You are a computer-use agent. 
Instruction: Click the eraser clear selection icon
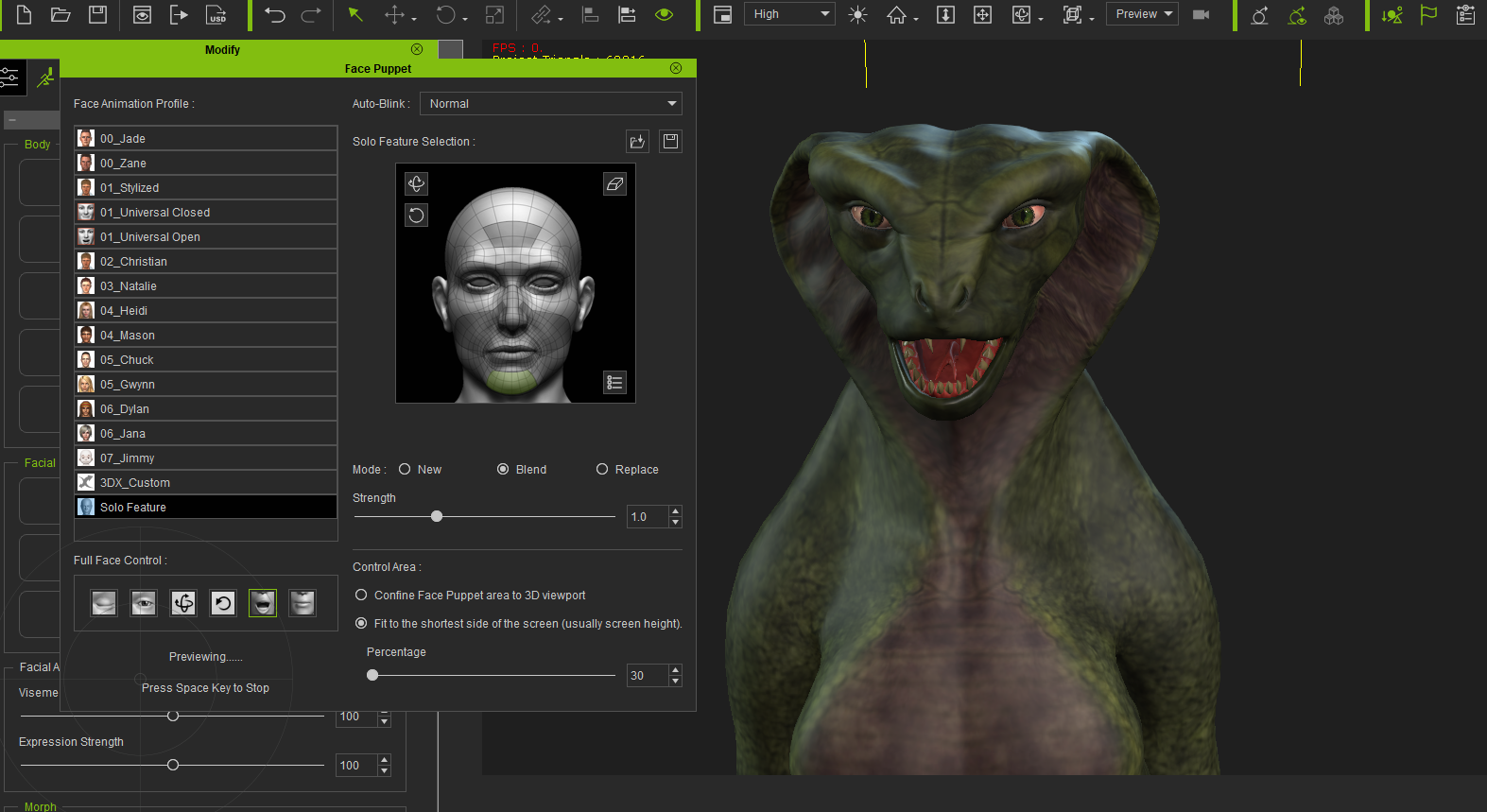[x=615, y=183]
